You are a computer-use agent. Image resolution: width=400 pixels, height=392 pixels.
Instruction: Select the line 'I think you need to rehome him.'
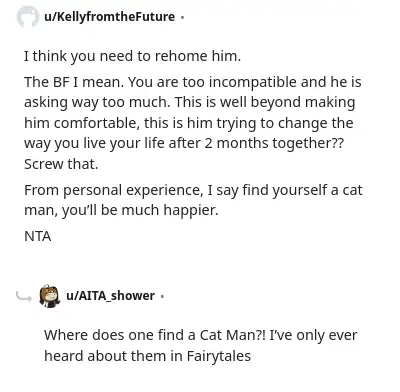click(x=132, y=56)
